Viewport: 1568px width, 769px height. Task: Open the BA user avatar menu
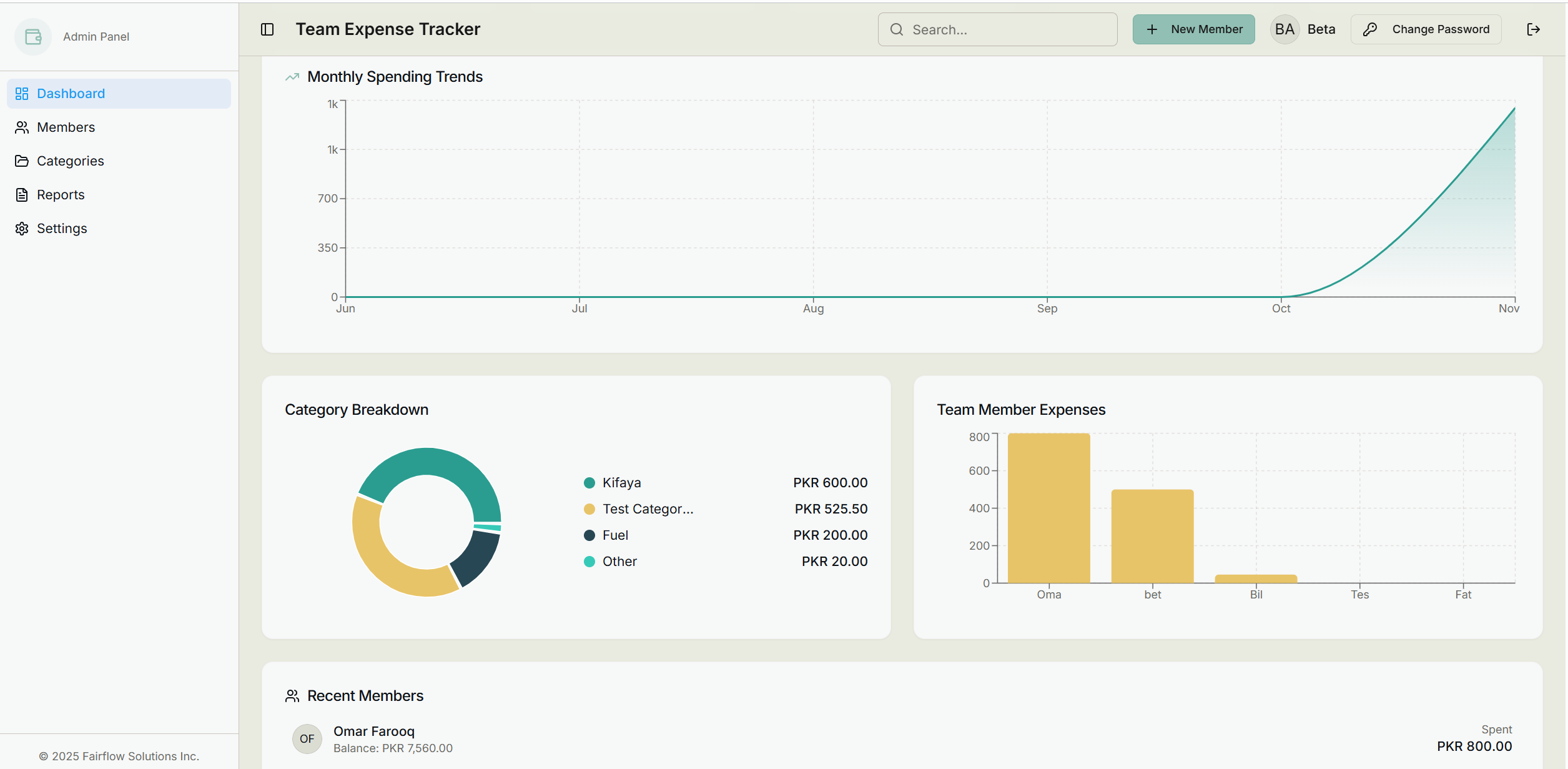click(1285, 29)
